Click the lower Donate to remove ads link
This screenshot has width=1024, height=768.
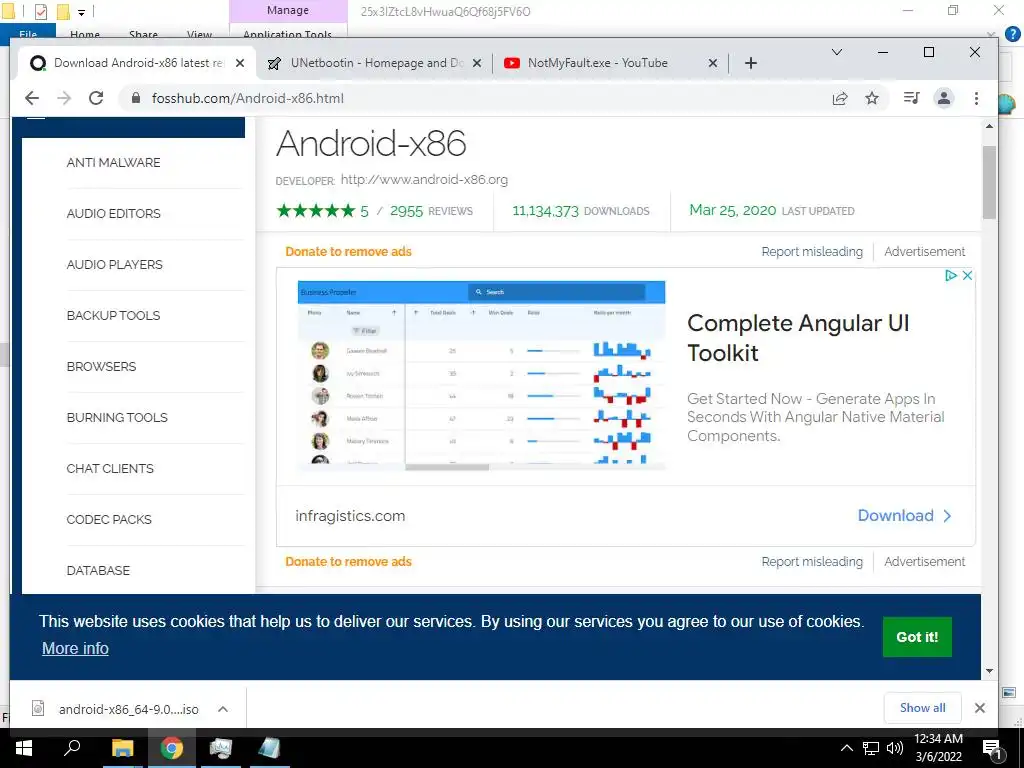click(348, 562)
